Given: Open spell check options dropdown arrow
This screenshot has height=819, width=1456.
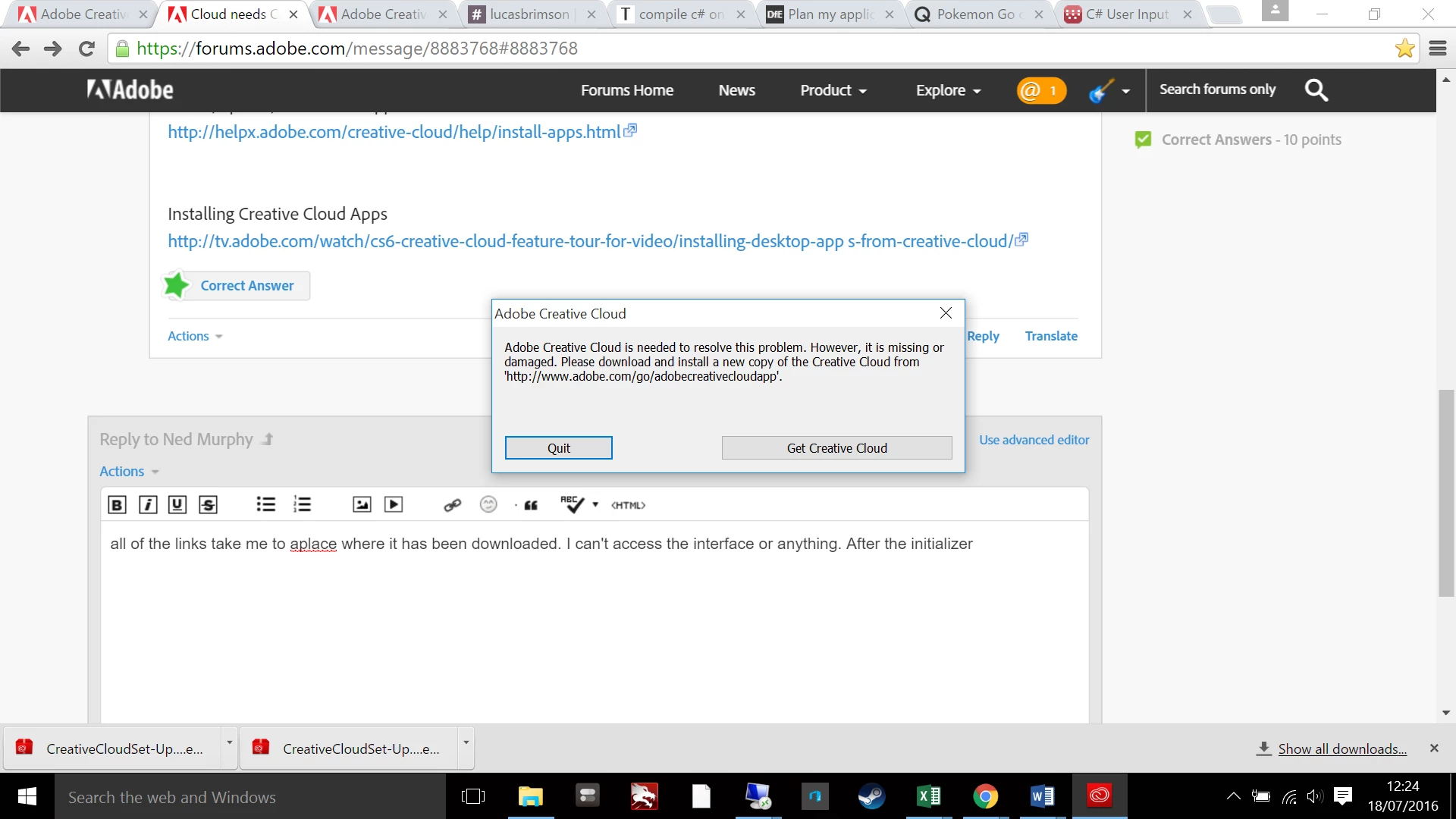Looking at the screenshot, I should [x=595, y=504].
